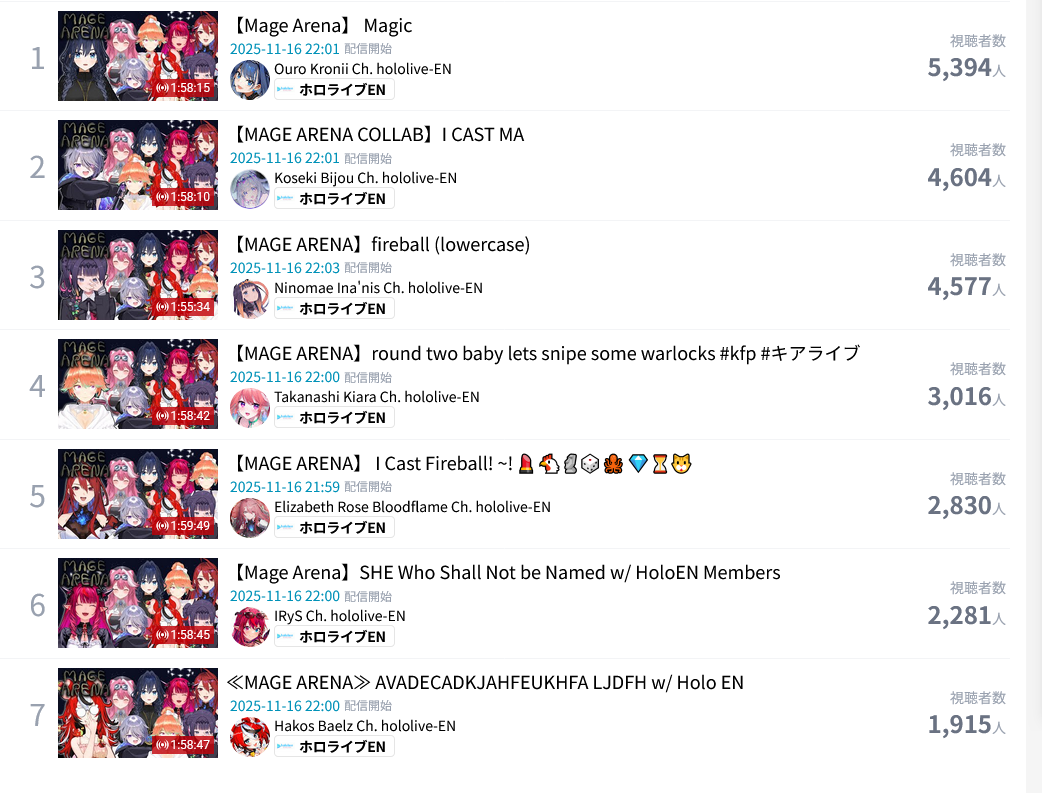This screenshot has height=793, width=1042.
Task: Open the rank 1 Mage Arena stream thumbnail
Action: click(138, 56)
